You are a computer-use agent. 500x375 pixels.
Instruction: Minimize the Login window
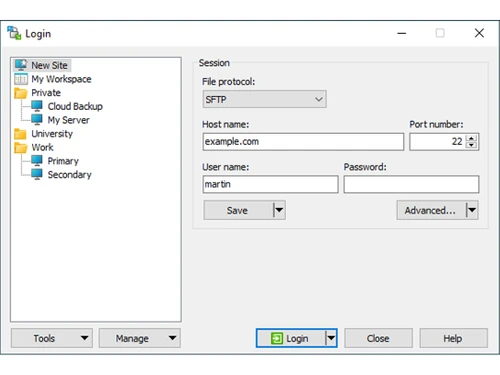(402, 33)
